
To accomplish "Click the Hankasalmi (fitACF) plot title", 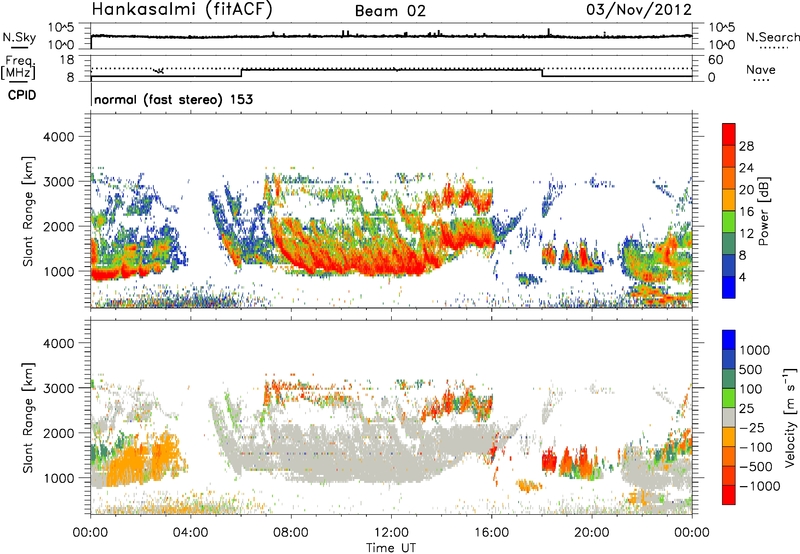I will [182, 9].
